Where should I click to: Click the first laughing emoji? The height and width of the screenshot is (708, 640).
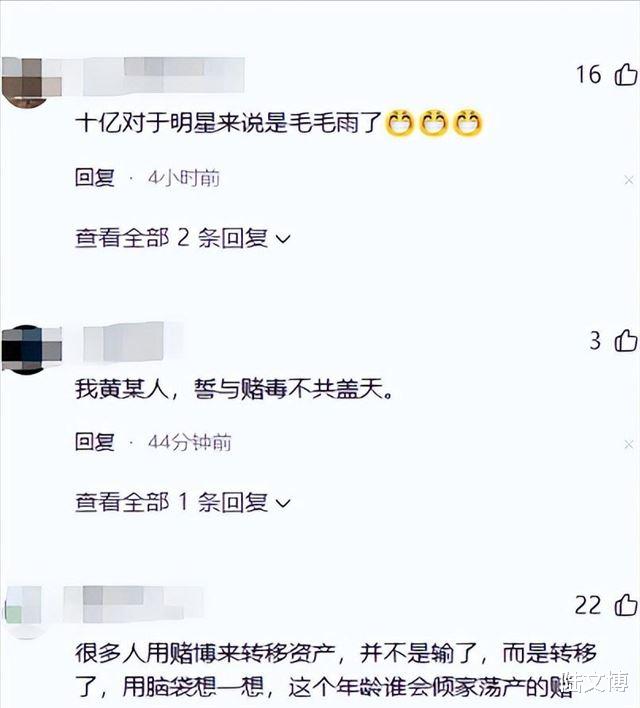(399, 123)
